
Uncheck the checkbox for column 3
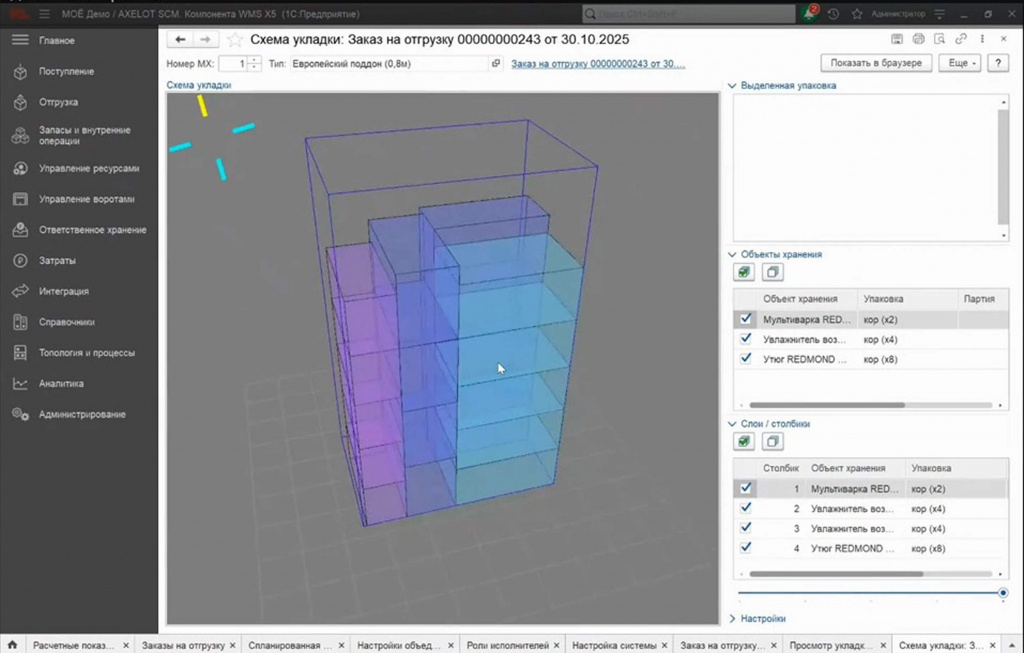point(746,528)
